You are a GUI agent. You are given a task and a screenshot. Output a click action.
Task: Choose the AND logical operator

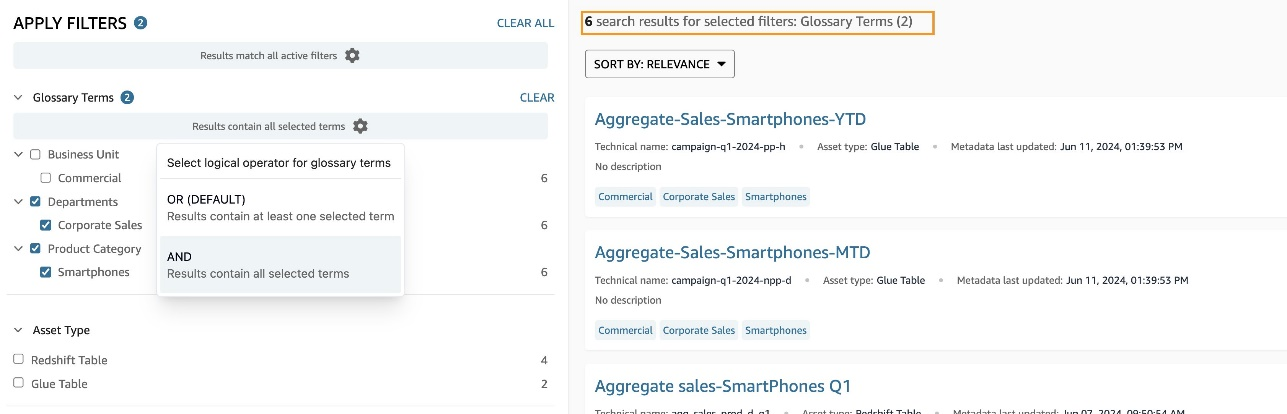click(x=280, y=265)
